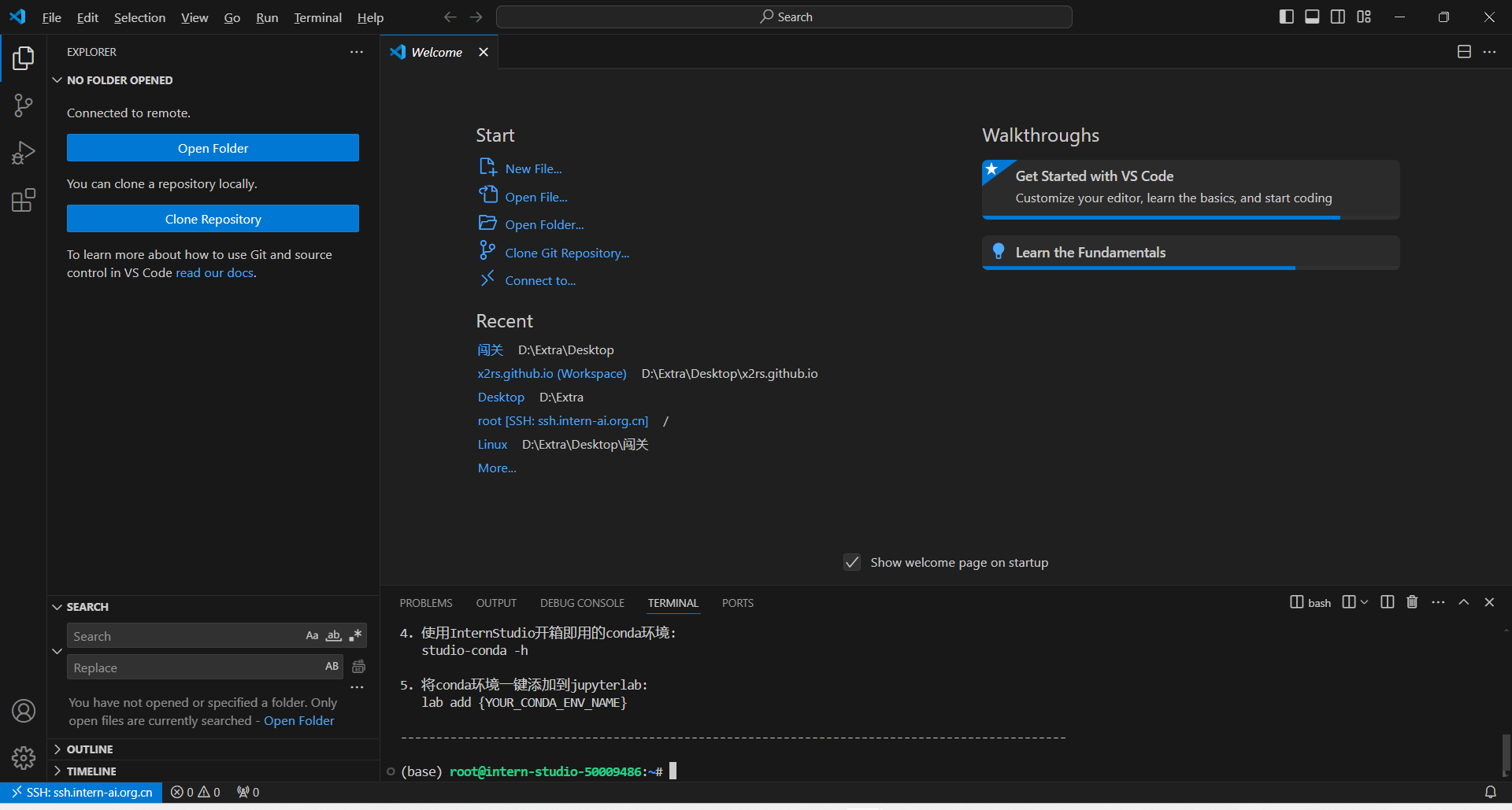This screenshot has width=1512, height=810.
Task: Toggle Preserve Case in replace field
Action: pyautogui.click(x=332, y=667)
